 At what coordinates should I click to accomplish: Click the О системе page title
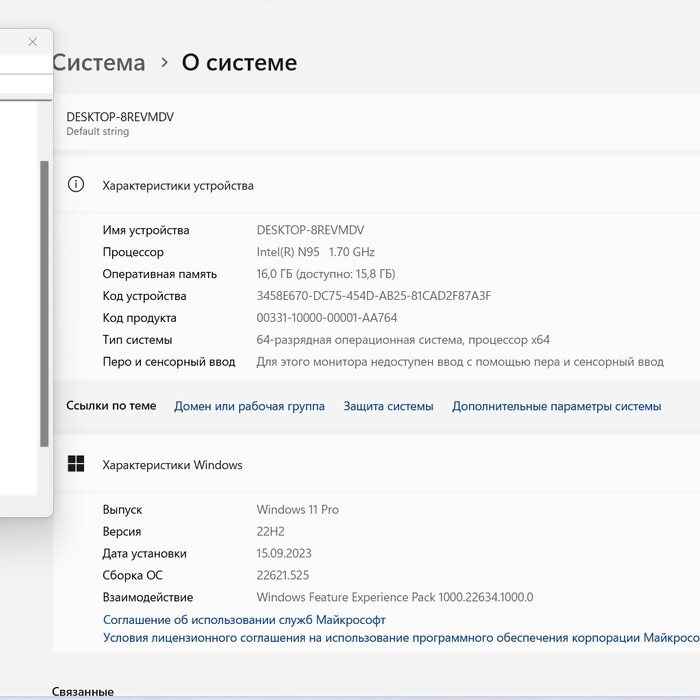pyautogui.click(x=239, y=62)
